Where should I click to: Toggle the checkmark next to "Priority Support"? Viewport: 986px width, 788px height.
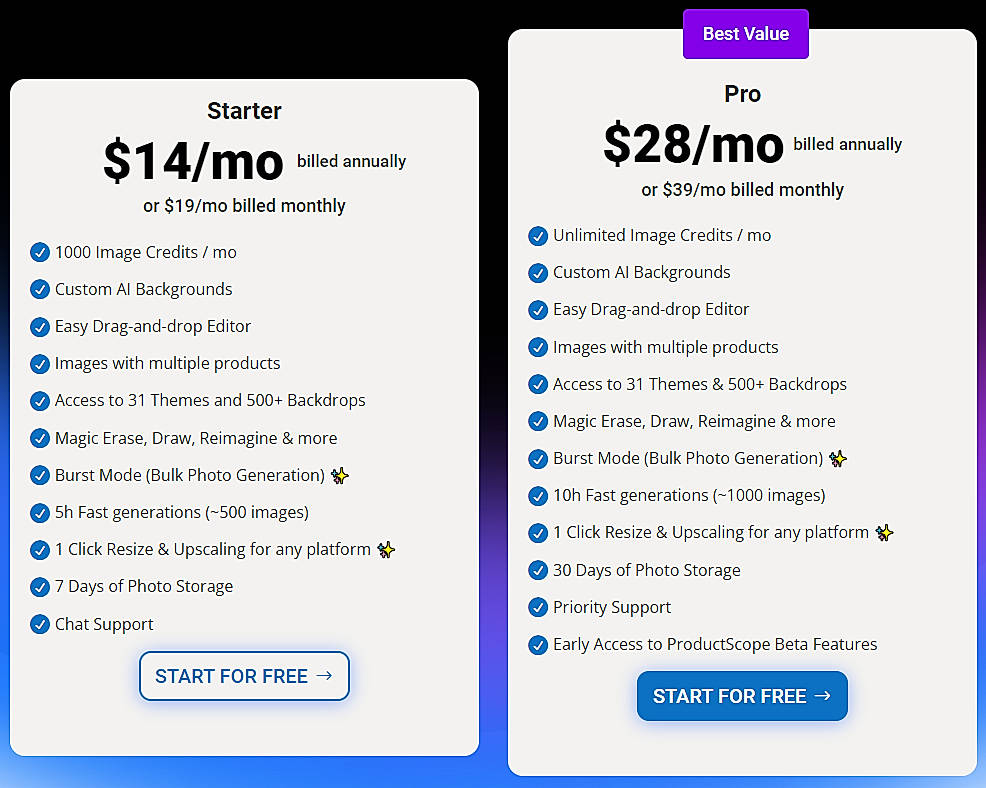pos(538,607)
